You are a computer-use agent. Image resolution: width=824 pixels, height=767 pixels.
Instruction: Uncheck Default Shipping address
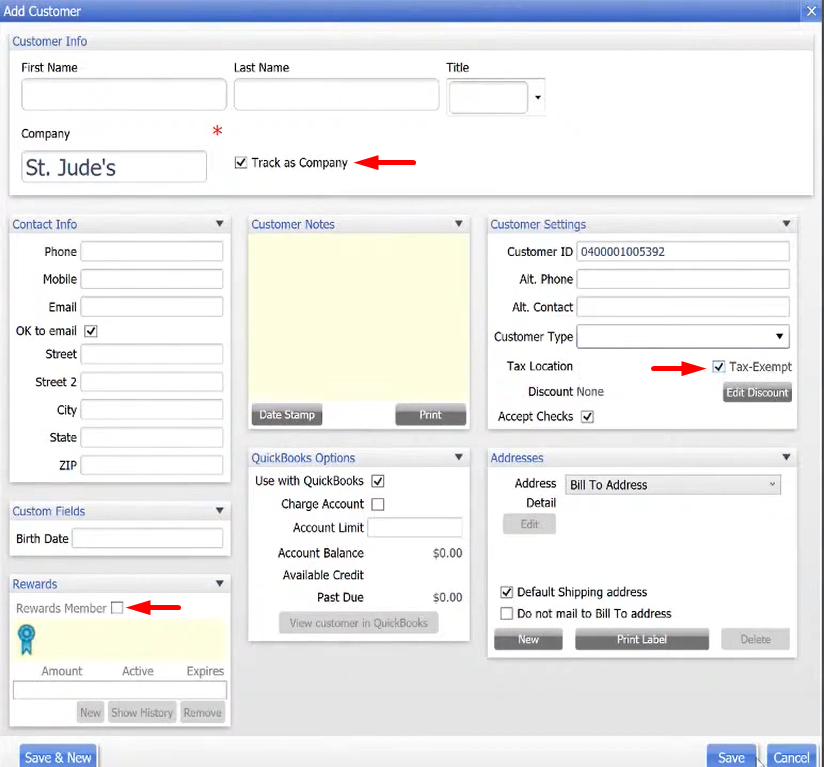point(507,592)
